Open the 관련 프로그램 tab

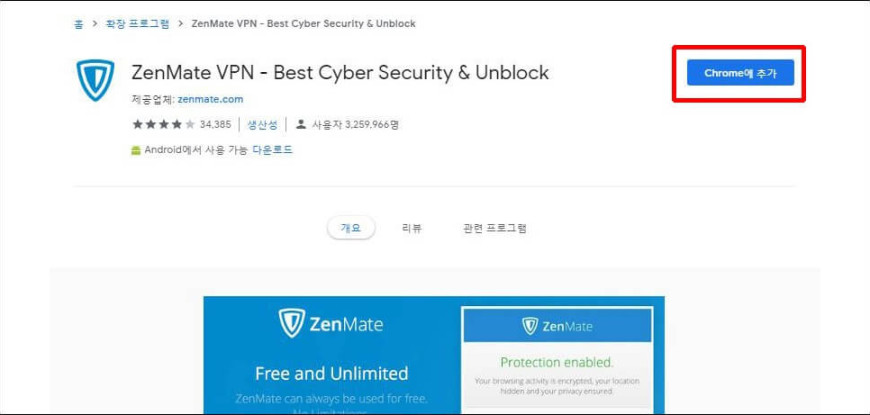494,228
